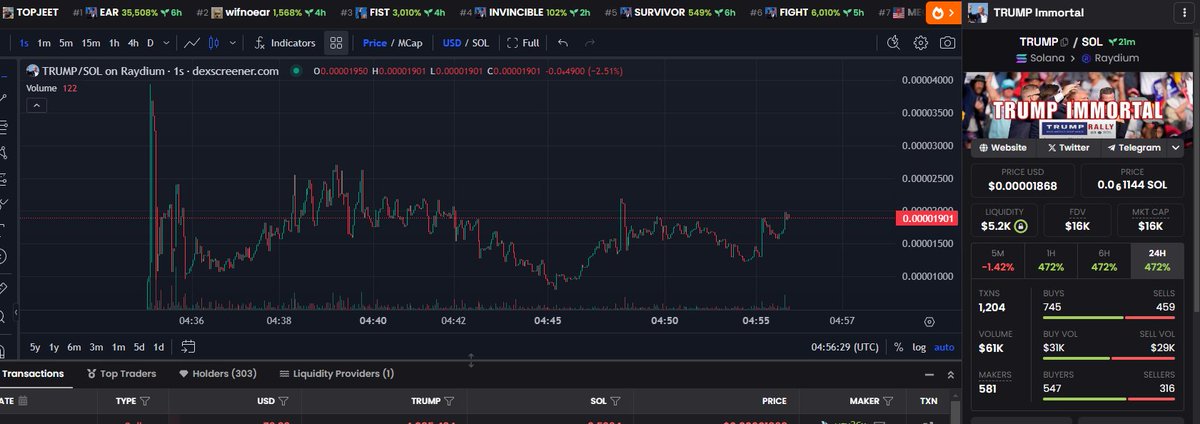Switch chart interval to 1h
This screenshot has height=424, width=1200.
coord(114,43)
